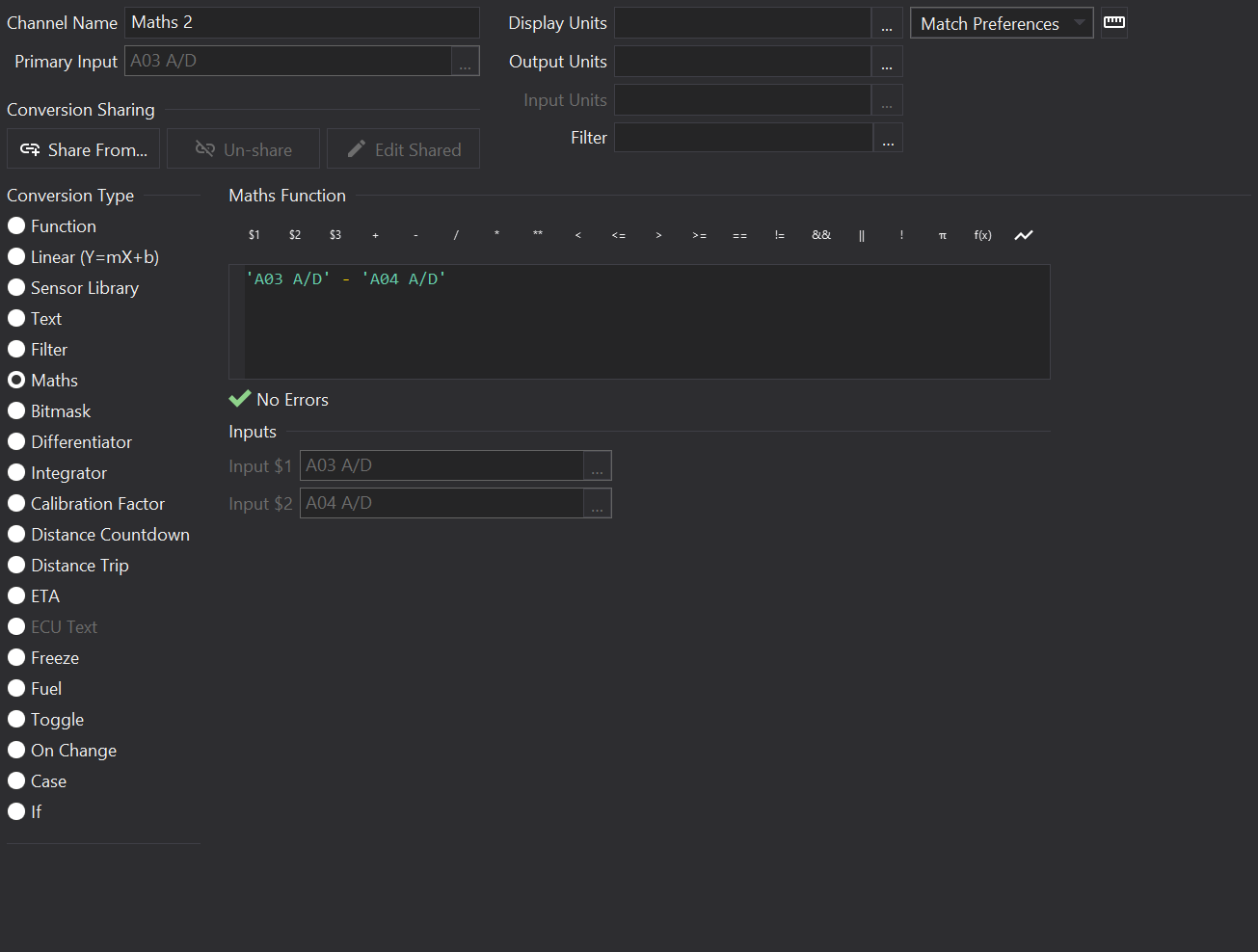Open the Match Preferences dropdown

coord(1001,23)
